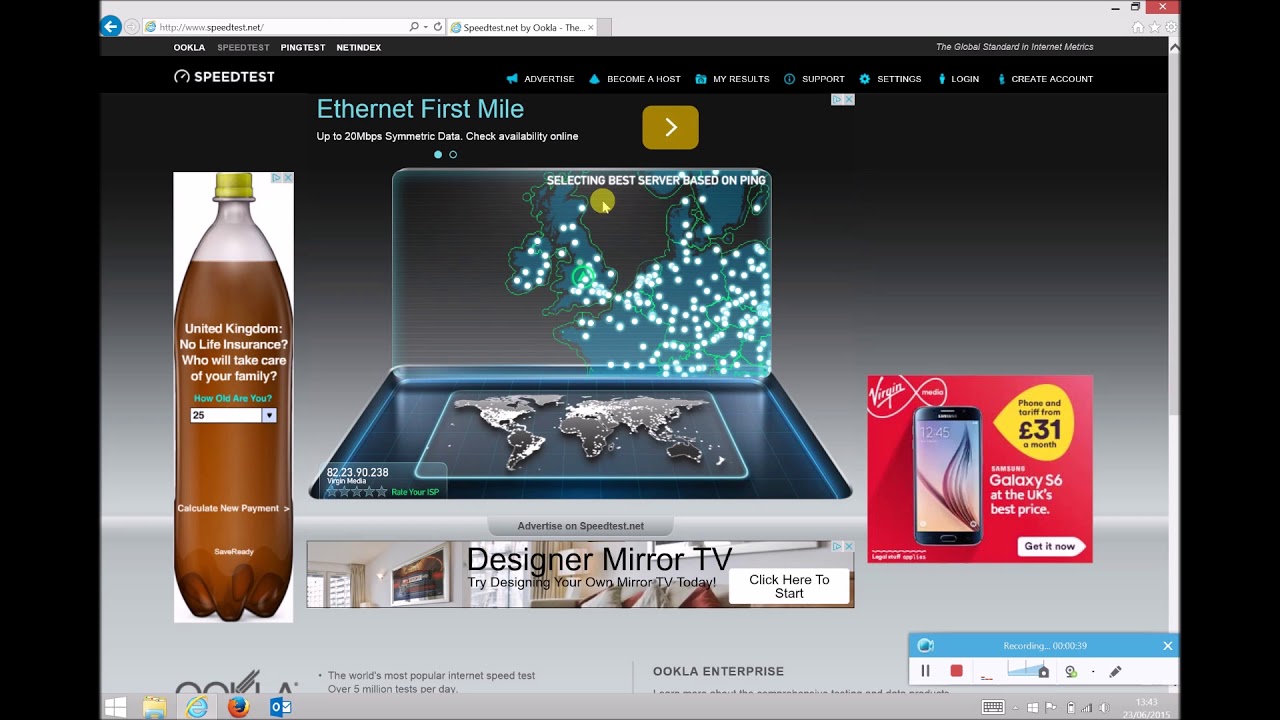1280x720 pixels.
Task: Click Create Account
Action: pyautogui.click(x=1044, y=79)
